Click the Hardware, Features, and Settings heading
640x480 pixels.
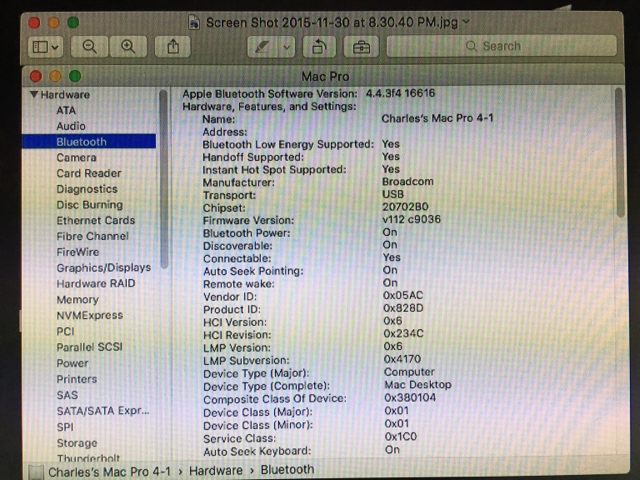(x=269, y=107)
